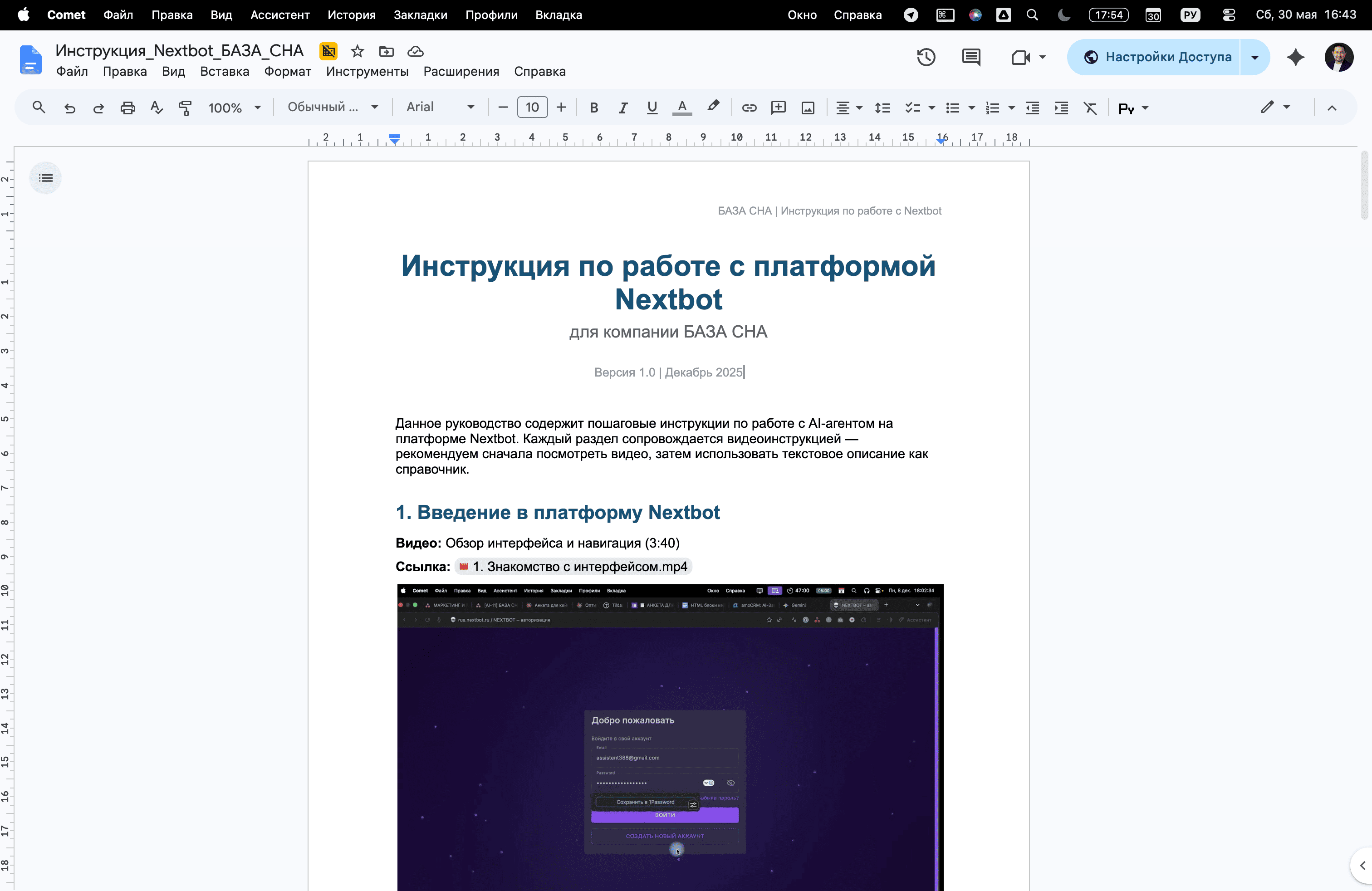The image size is (1372, 891).
Task: Click the font size field showing 10
Action: click(532, 108)
